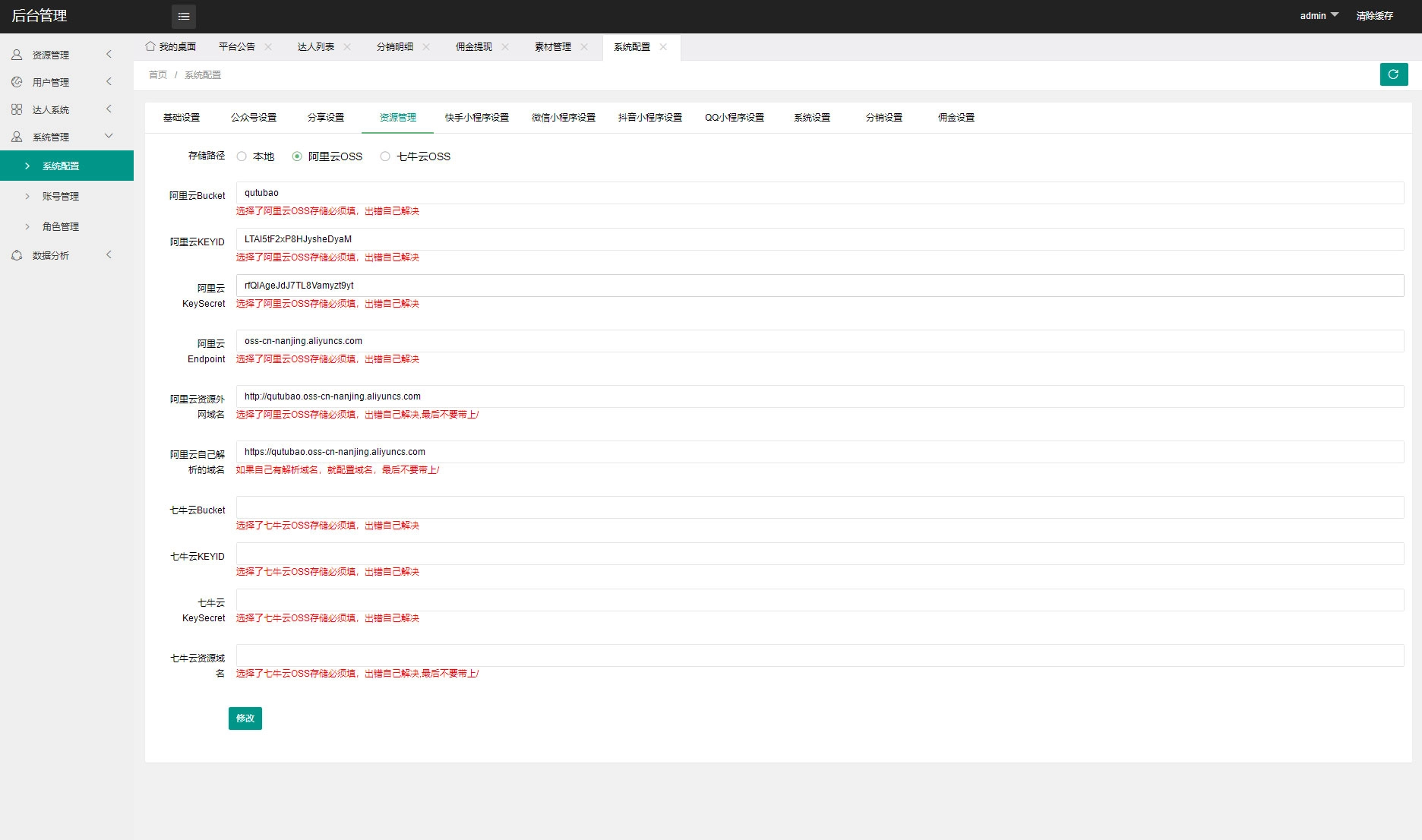Click the 资源管理 sidebar person icon
The height and width of the screenshot is (840, 1422).
click(17, 55)
